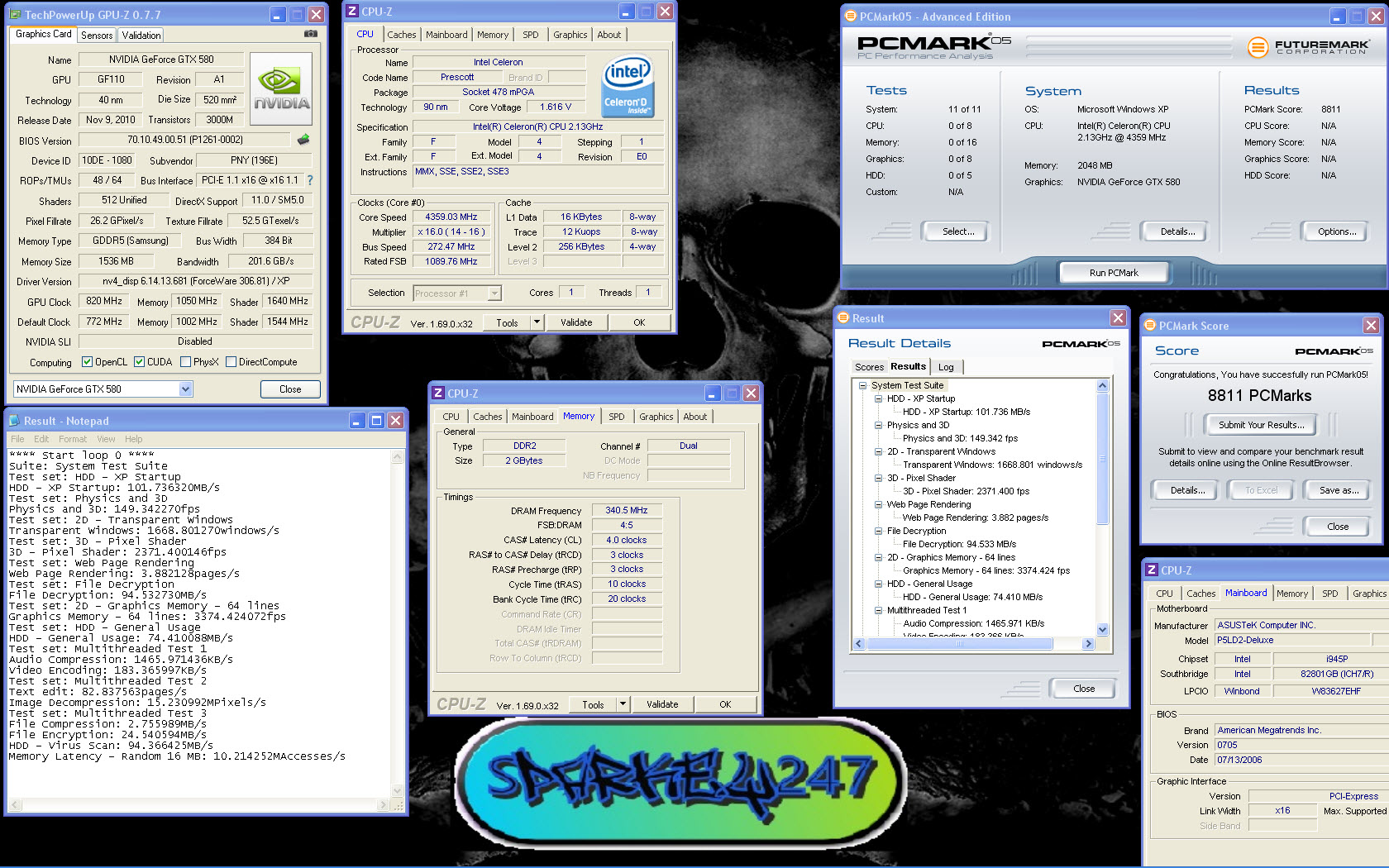Enable the DirectCompute checkbox
Screen dimensions: 1389x868
pyautogui.click(x=231, y=362)
